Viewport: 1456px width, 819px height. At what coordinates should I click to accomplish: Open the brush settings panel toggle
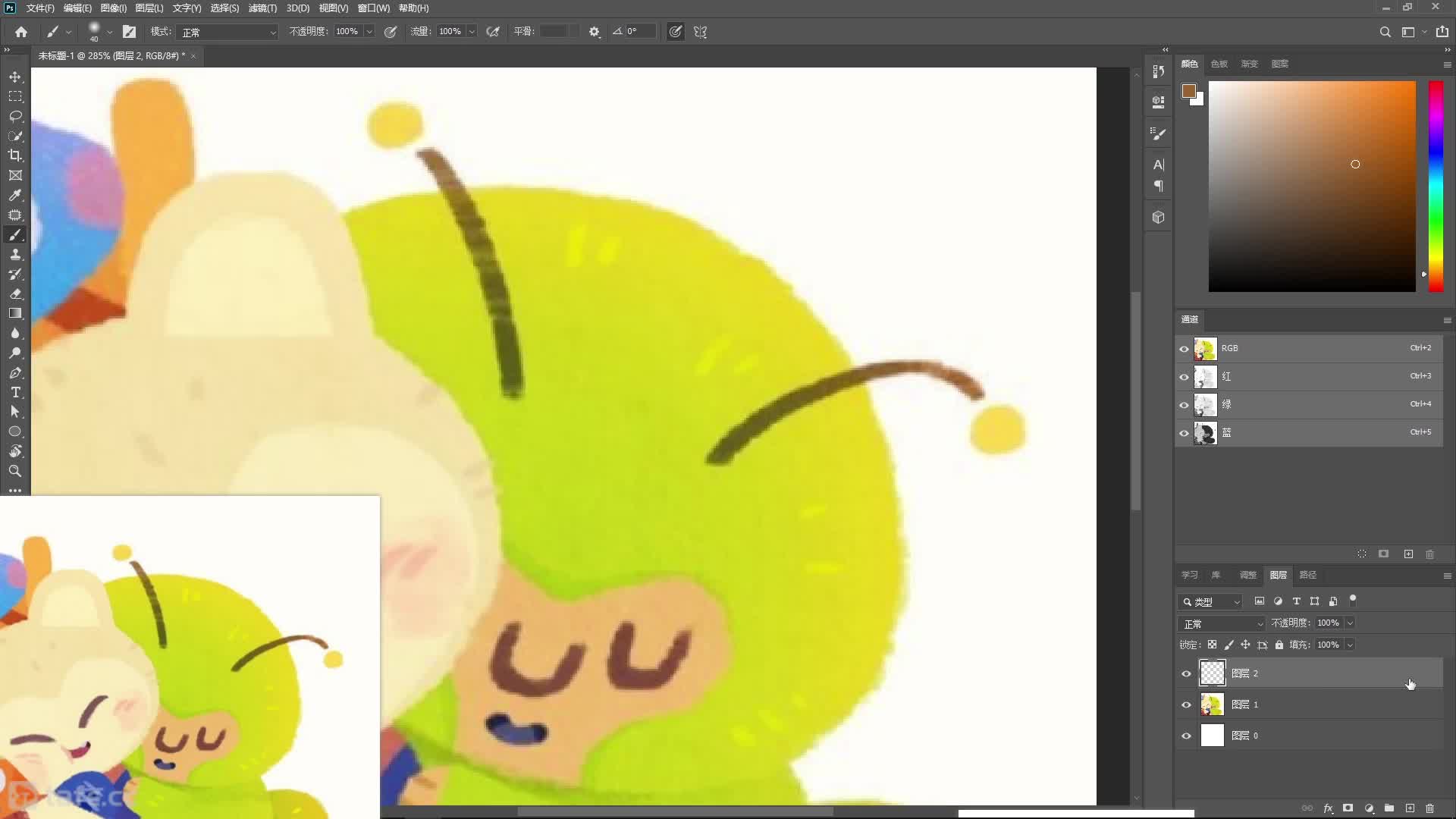130,32
